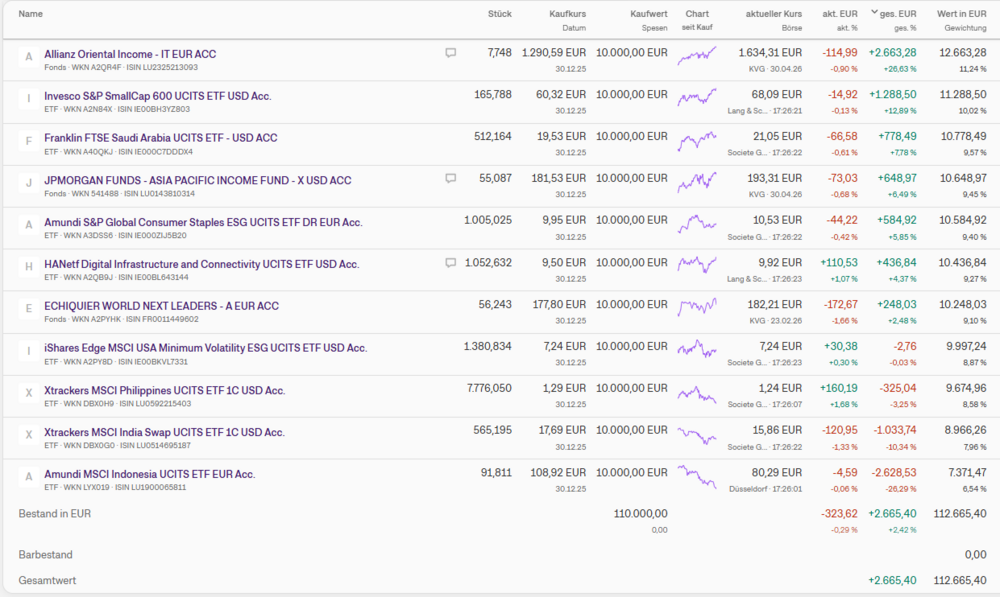Open note icon on JPMORGAN FUNDS row
This screenshot has height=597, width=1000.
point(450,179)
